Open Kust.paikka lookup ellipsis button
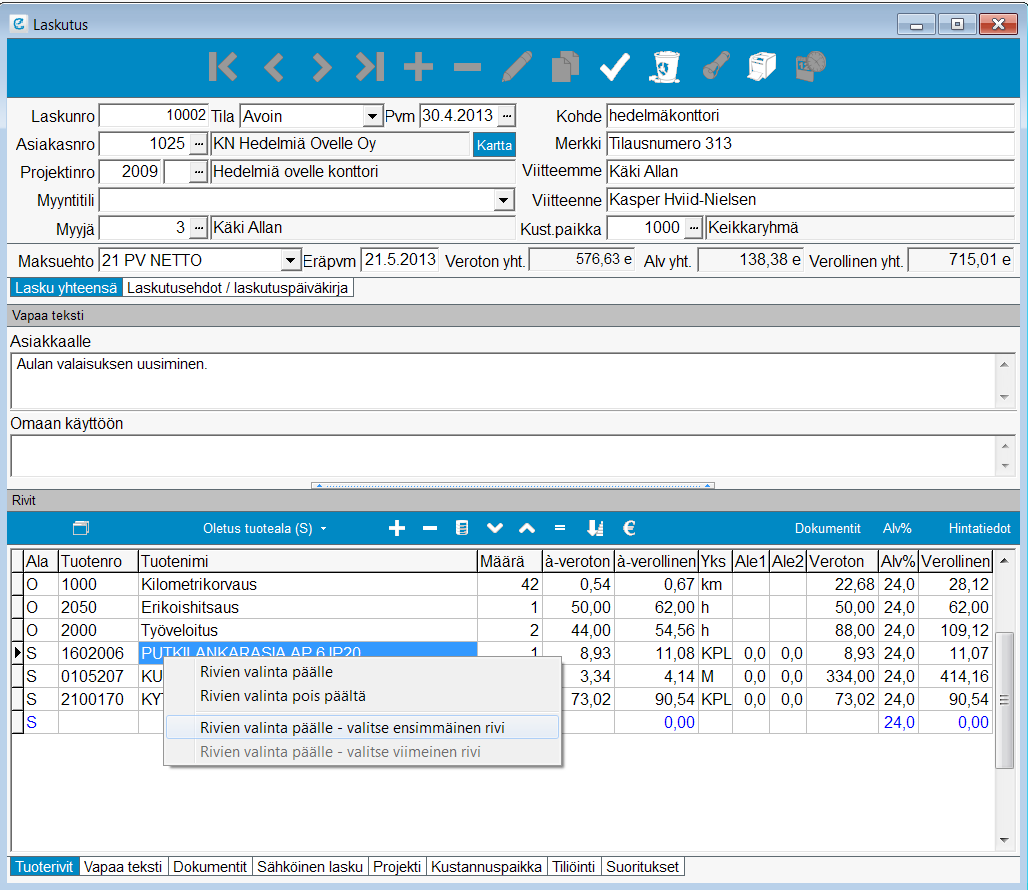The image size is (1028, 890). click(694, 228)
